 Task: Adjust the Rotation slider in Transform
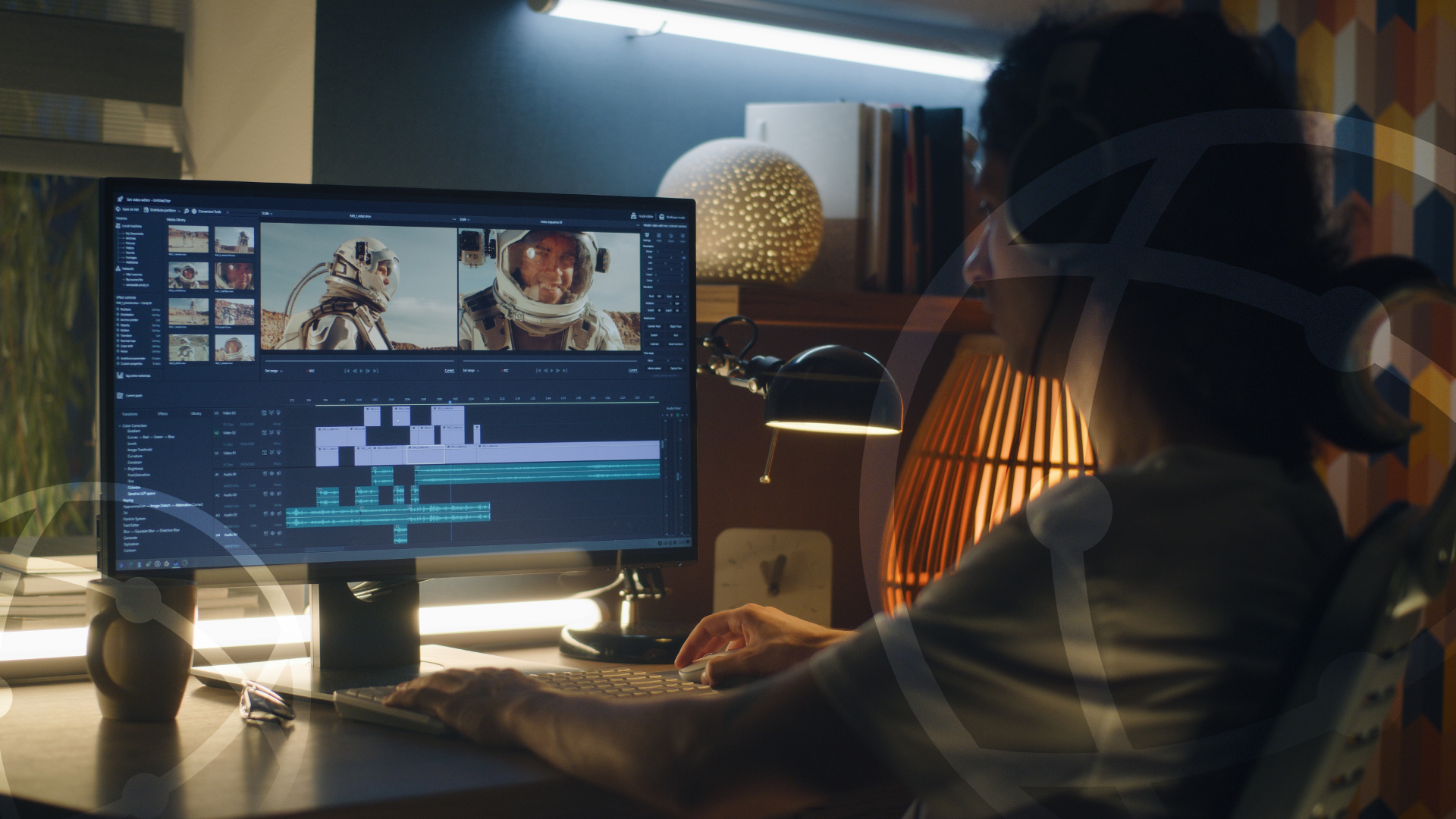[663, 303]
